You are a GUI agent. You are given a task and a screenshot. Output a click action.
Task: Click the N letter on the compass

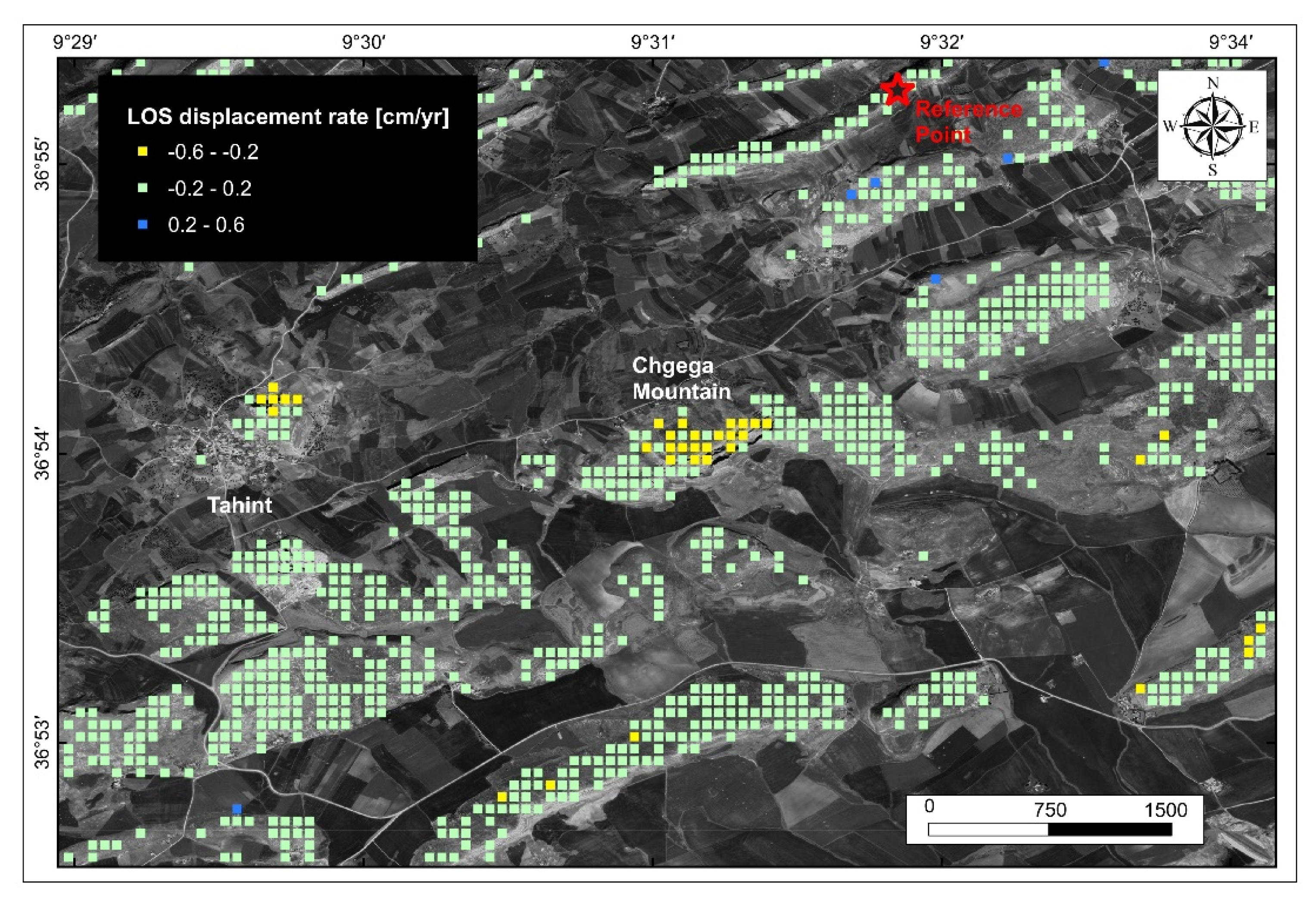[x=1213, y=83]
